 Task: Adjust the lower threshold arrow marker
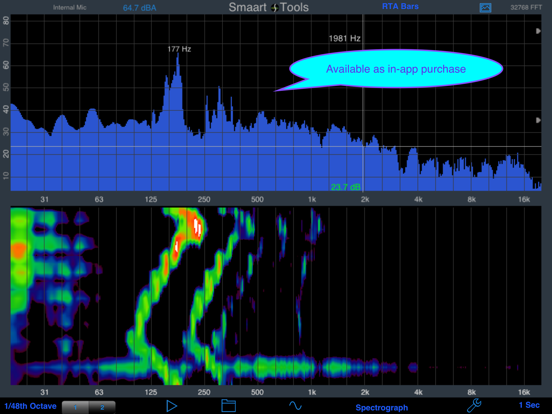coord(538,120)
